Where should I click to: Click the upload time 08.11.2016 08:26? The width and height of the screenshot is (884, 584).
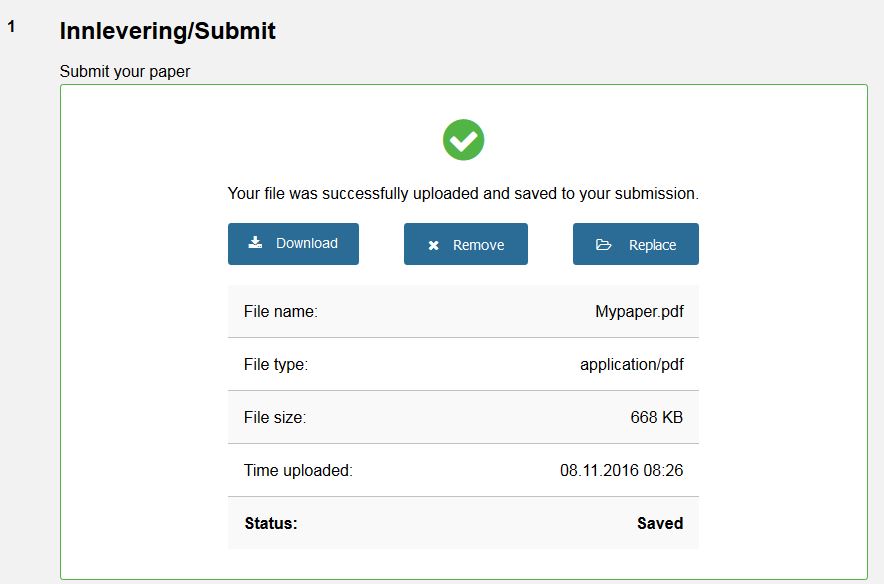[x=621, y=470]
